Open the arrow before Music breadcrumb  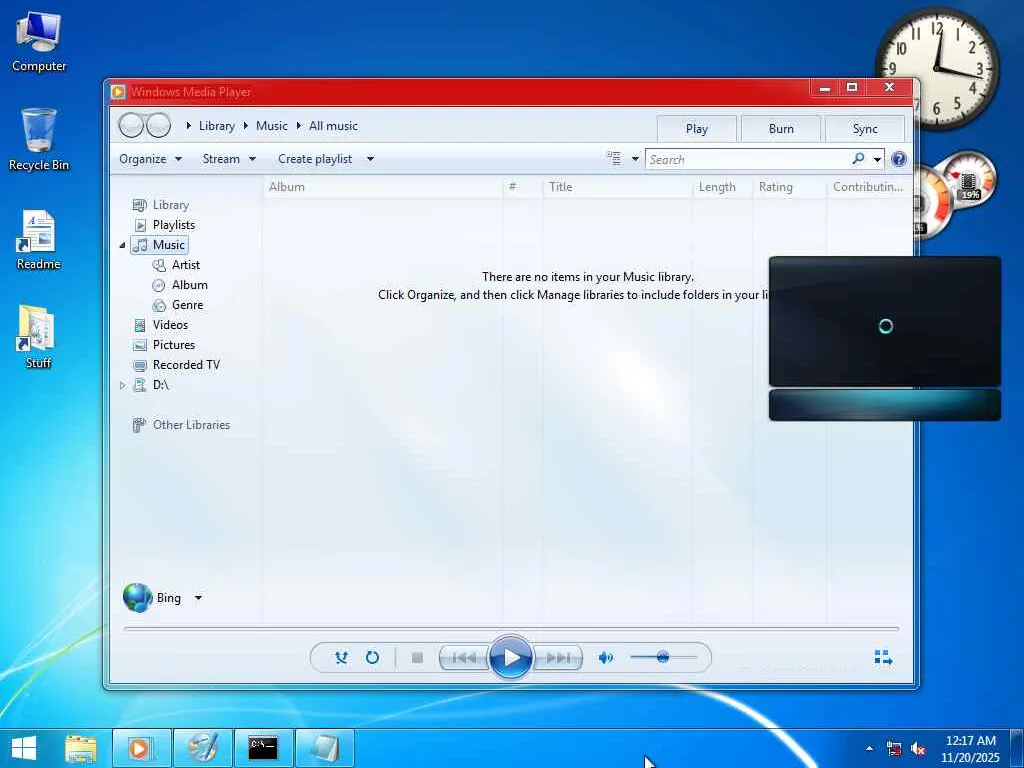point(246,125)
